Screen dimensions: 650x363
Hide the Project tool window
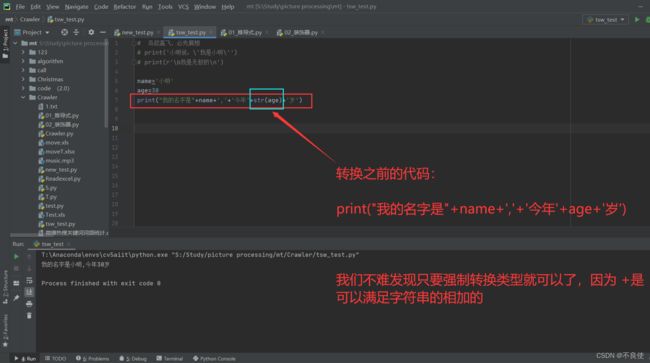click(x=103, y=32)
